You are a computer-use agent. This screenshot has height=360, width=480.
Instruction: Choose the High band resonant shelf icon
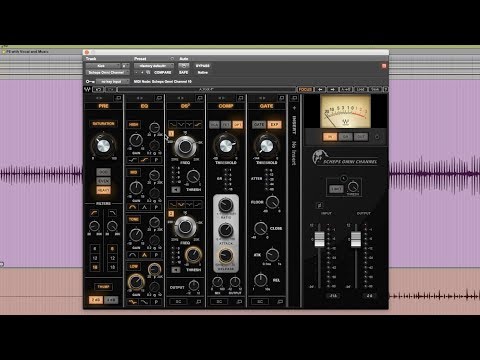(x=144, y=160)
